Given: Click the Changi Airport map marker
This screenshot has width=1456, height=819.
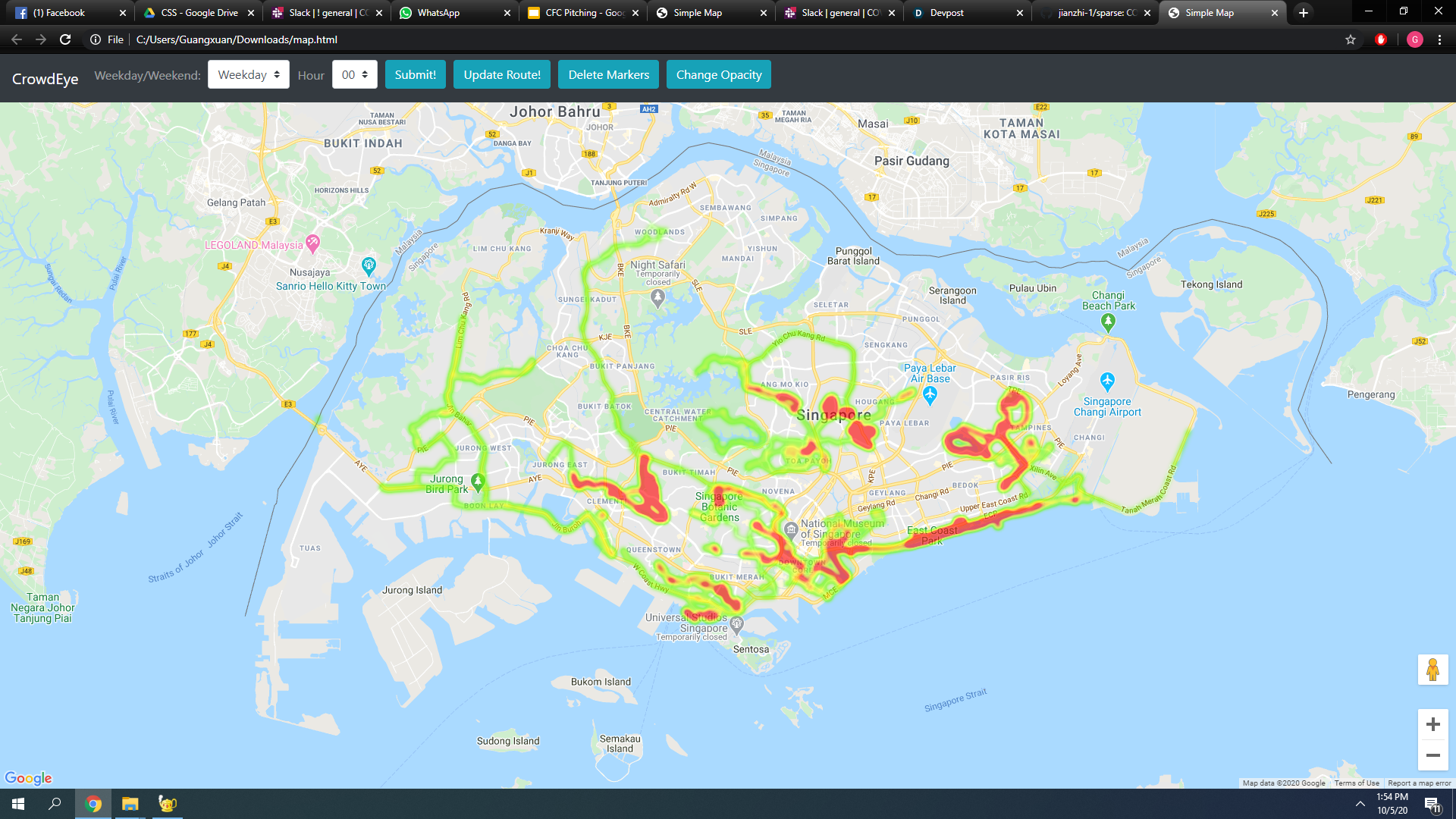Looking at the screenshot, I should [1107, 380].
